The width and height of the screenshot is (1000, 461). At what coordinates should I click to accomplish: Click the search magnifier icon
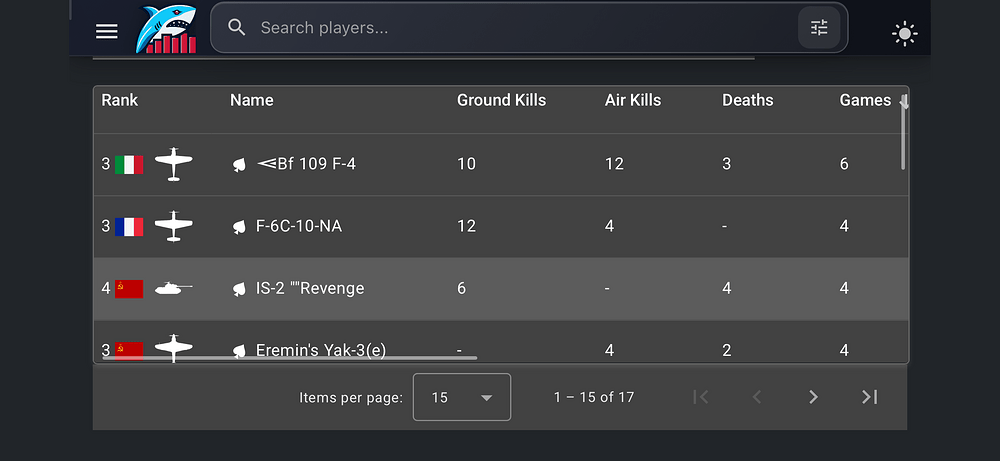(x=237, y=28)
